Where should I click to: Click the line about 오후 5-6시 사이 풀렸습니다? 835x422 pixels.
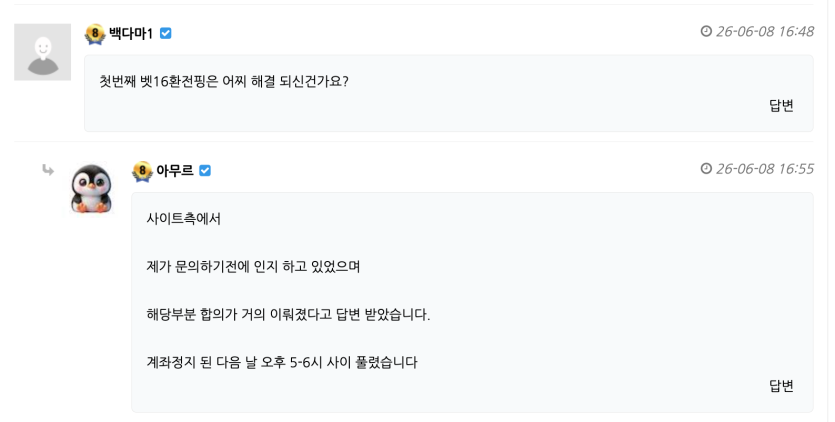282,362
